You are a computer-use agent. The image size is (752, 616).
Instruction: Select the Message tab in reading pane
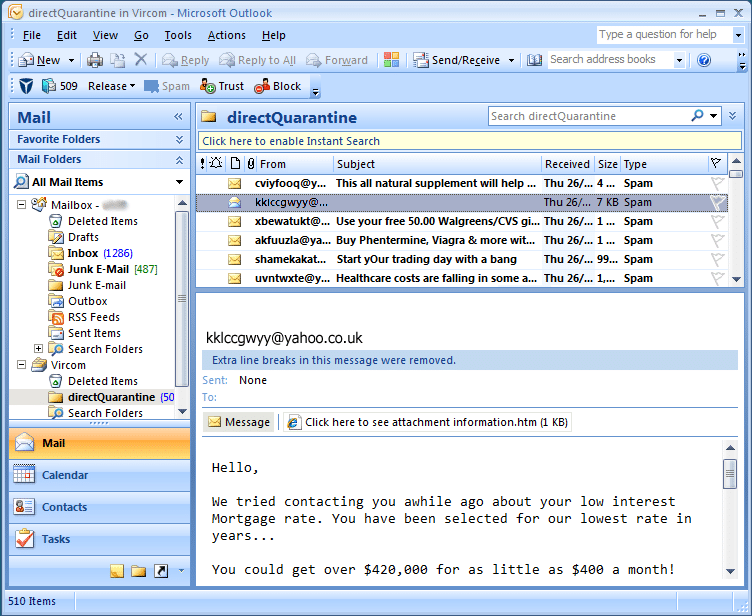pos(238,422)
